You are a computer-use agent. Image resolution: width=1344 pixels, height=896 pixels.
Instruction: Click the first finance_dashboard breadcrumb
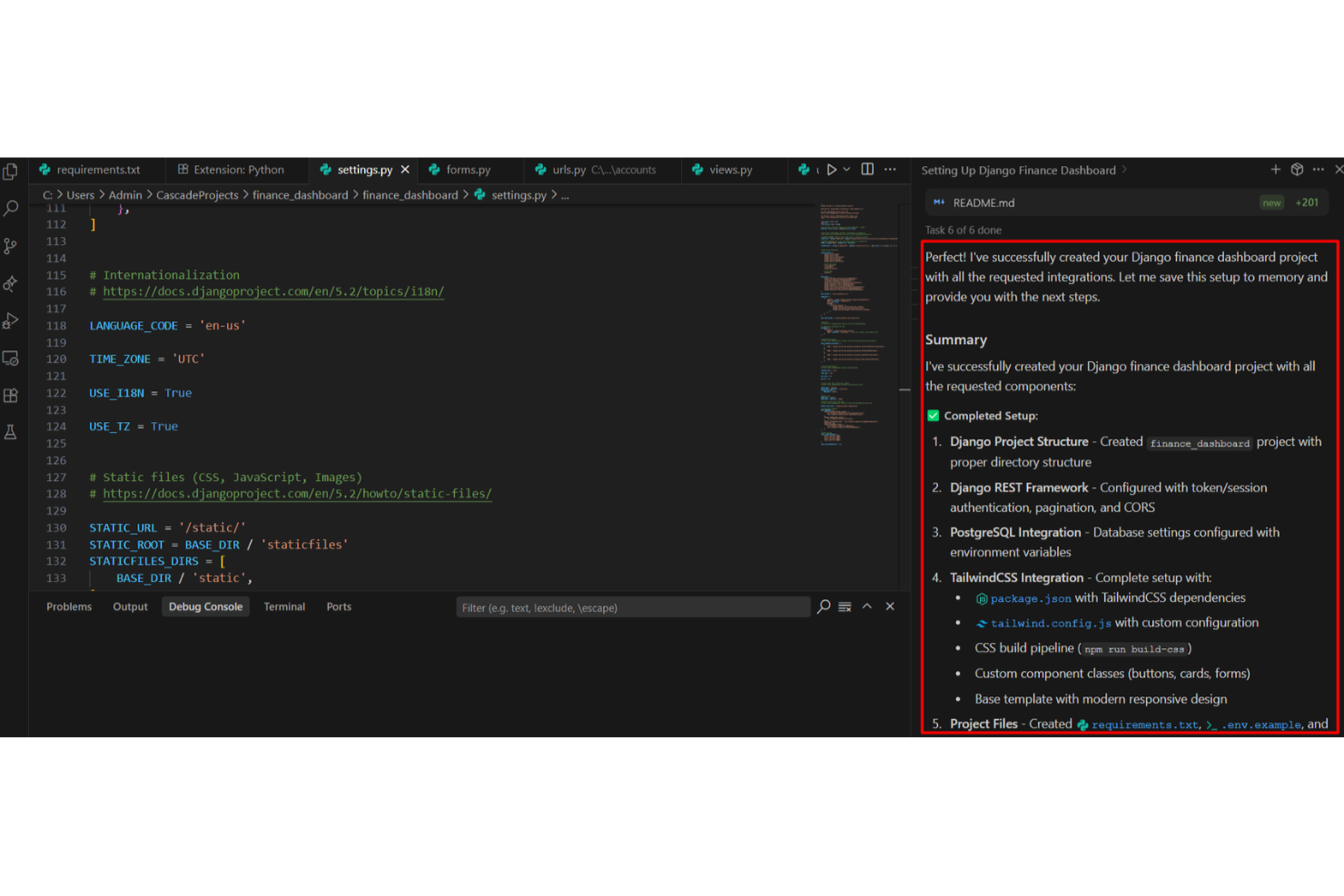click(300, 195)
